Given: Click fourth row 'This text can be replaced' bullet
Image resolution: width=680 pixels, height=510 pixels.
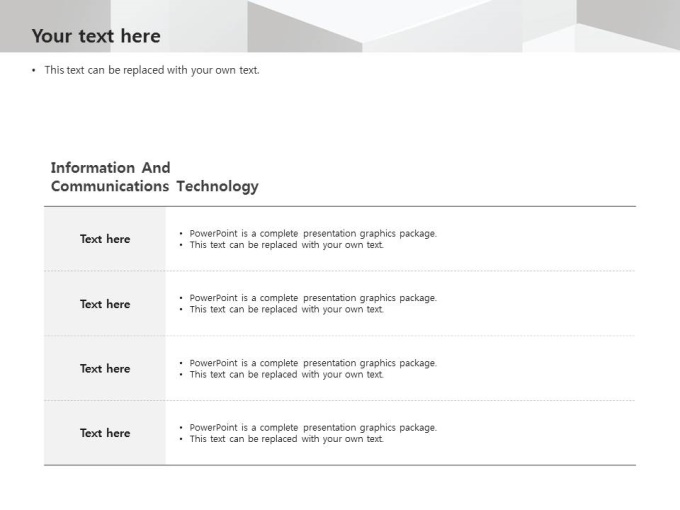Looking at the screenshot, I should pyautogui.click(x=286, y=439).
